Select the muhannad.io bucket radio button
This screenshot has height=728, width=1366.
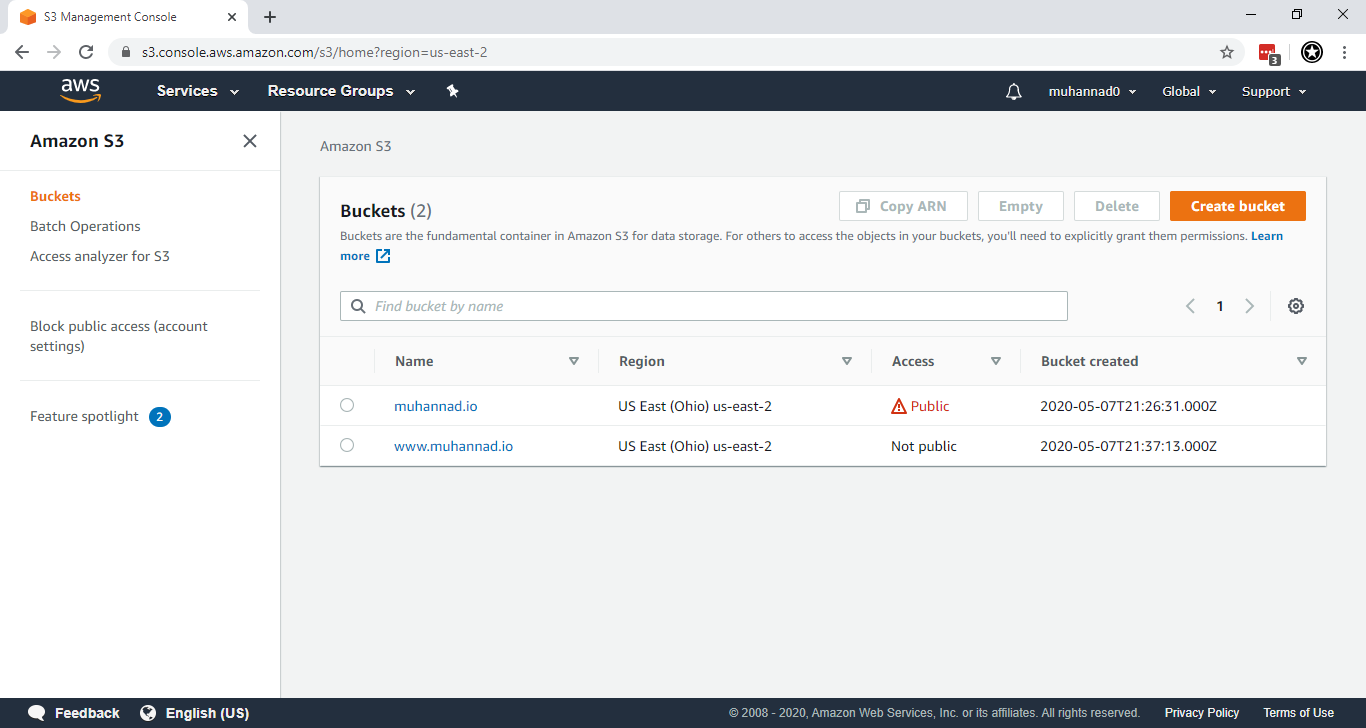tap(347, 405)
